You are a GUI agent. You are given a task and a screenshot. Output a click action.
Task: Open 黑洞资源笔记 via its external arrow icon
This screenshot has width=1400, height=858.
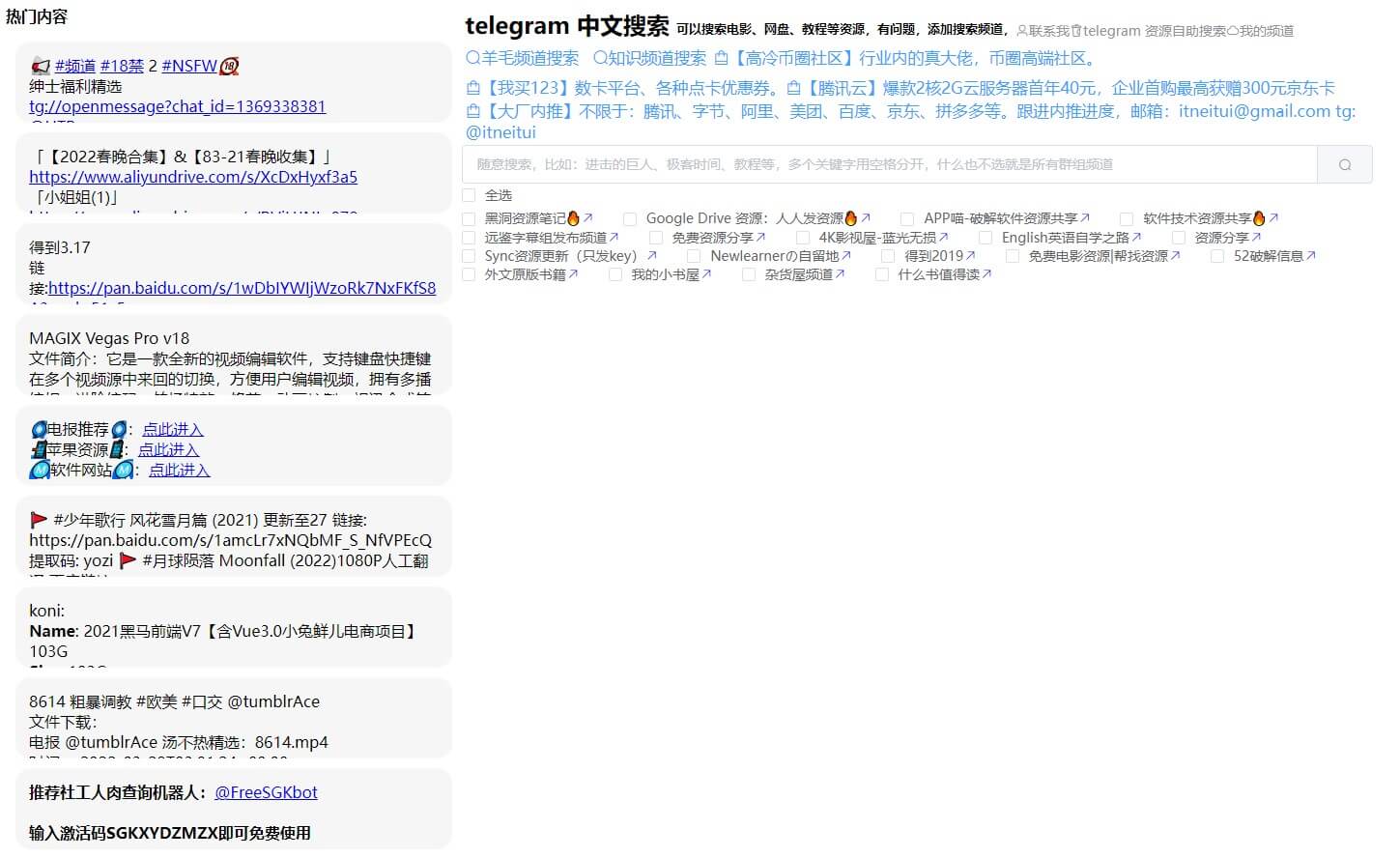coord(587,218)
